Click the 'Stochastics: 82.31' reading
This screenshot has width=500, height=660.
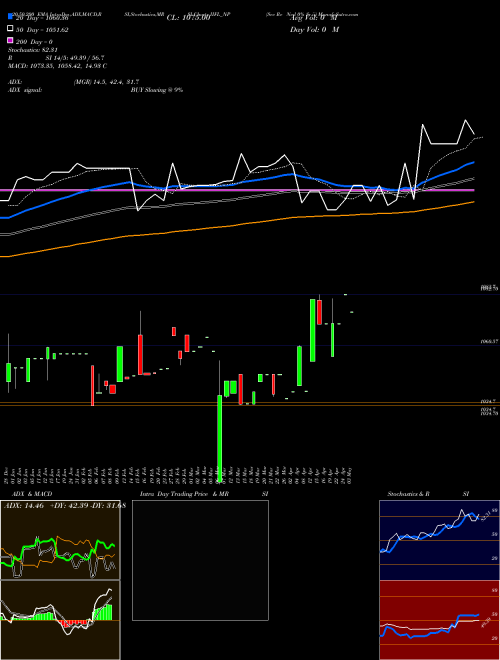tap(33, 50)
